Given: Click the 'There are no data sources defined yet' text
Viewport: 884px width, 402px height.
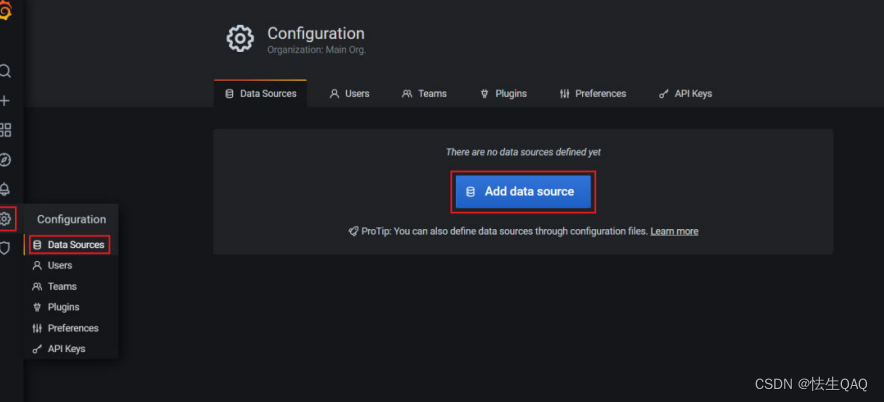Looking at the screenshot, I should 523,152.
